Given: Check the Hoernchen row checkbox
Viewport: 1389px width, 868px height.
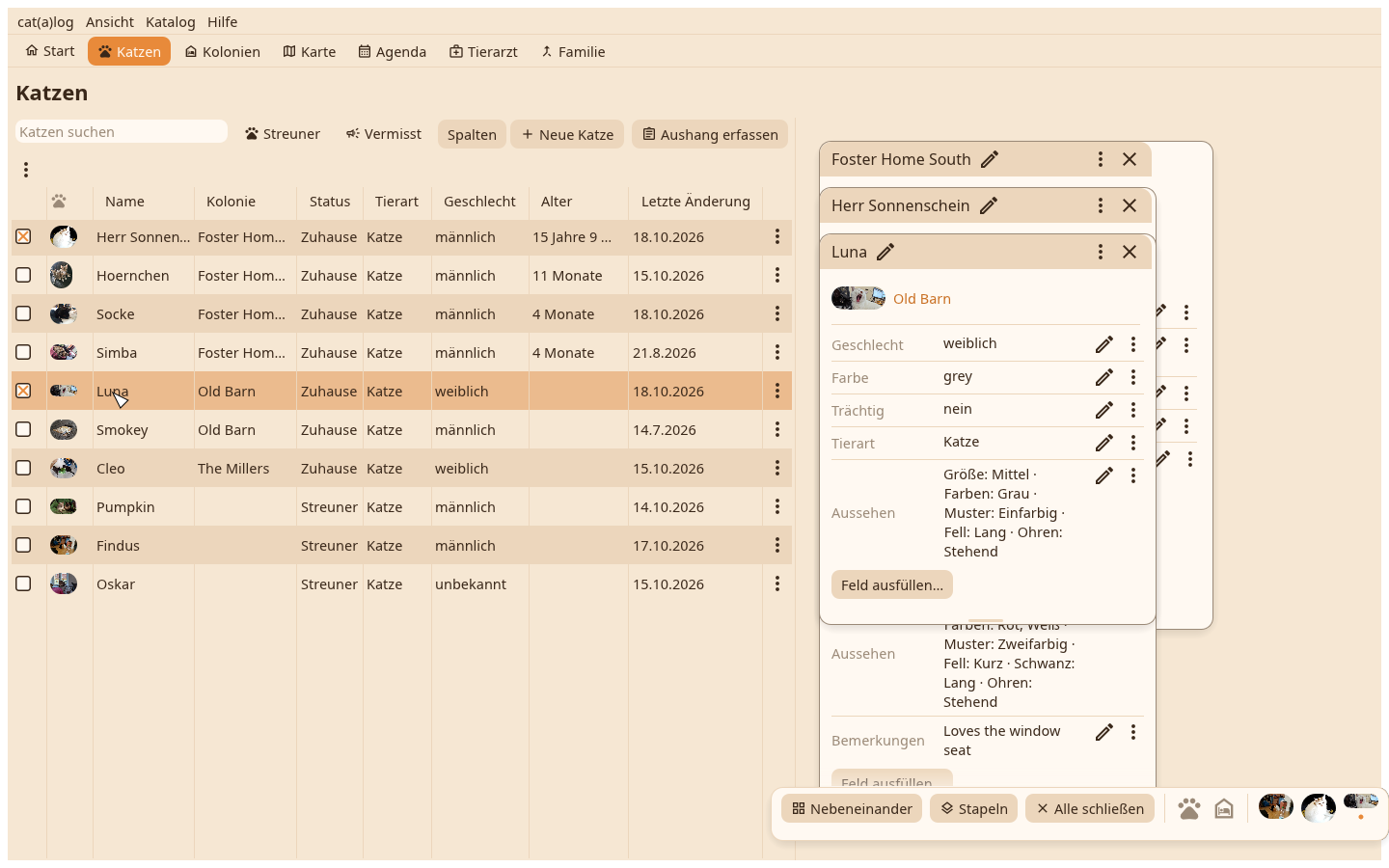Looking at the screenshot, I should [x=23, y=275].
